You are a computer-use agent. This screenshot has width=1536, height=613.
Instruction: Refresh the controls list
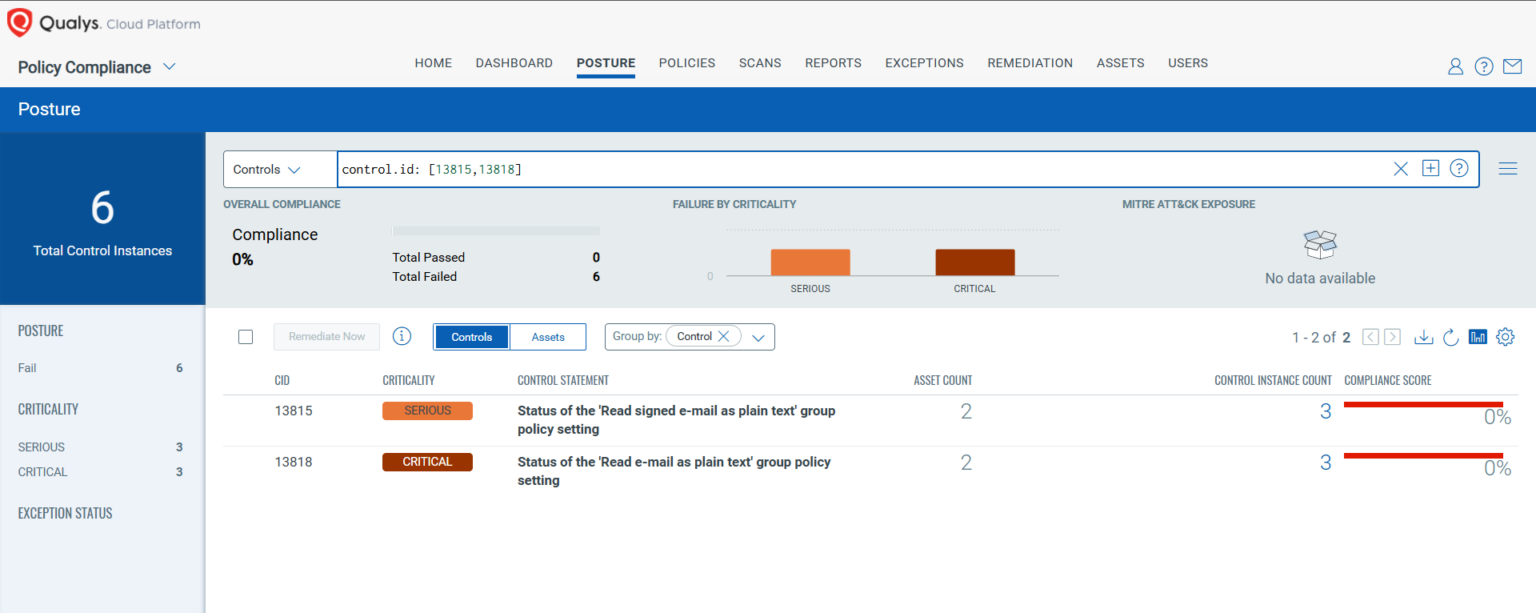pos(1451,337)
